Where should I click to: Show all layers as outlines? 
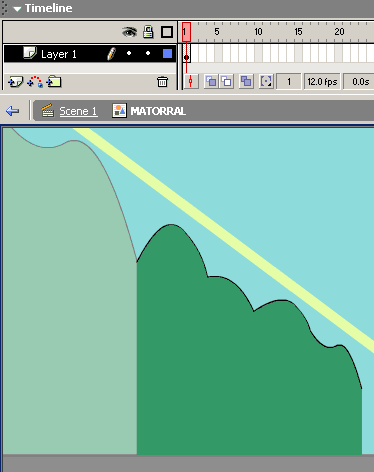click(x=167, y=32)
